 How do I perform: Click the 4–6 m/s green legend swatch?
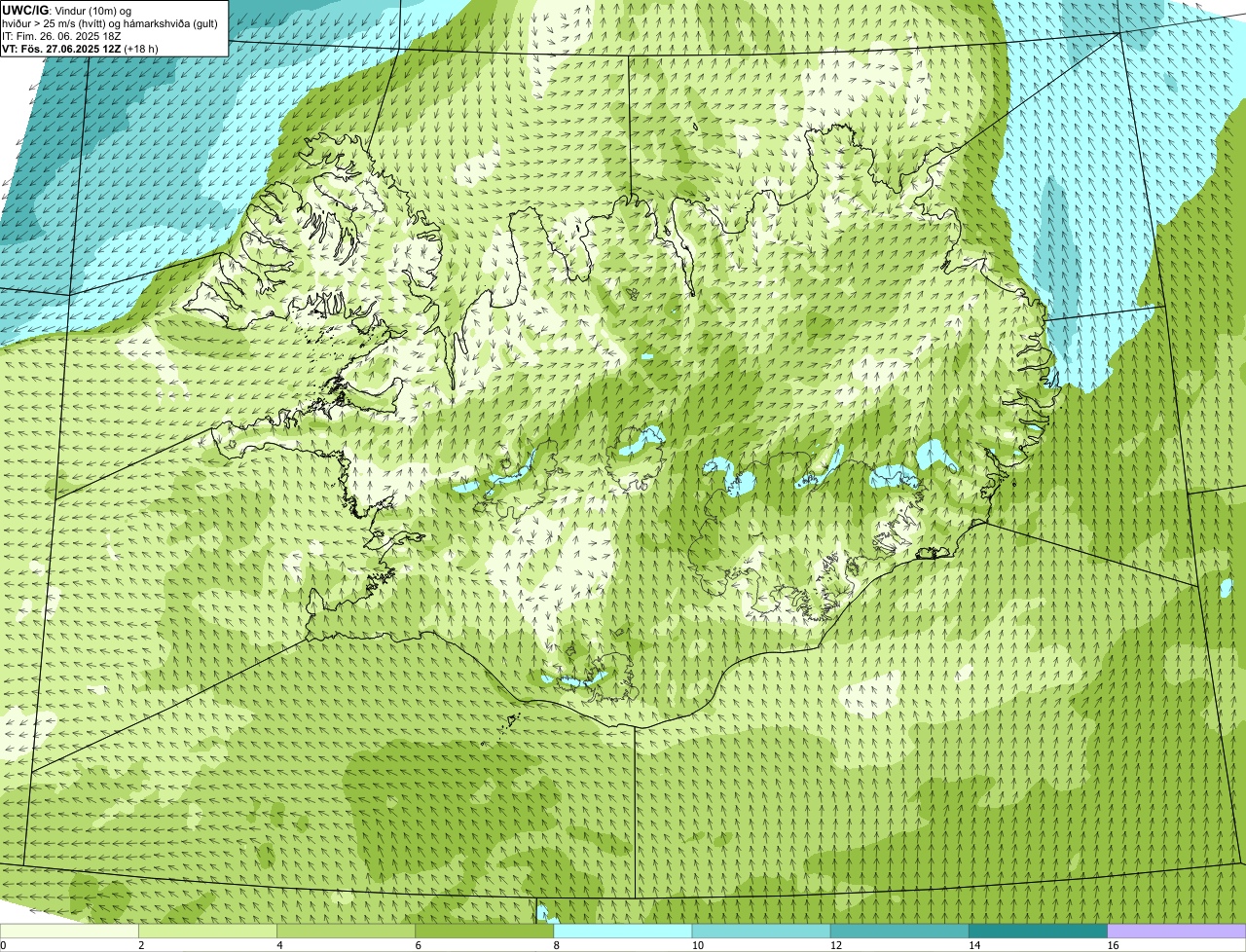pyautogui.click(x=347, y=931)
